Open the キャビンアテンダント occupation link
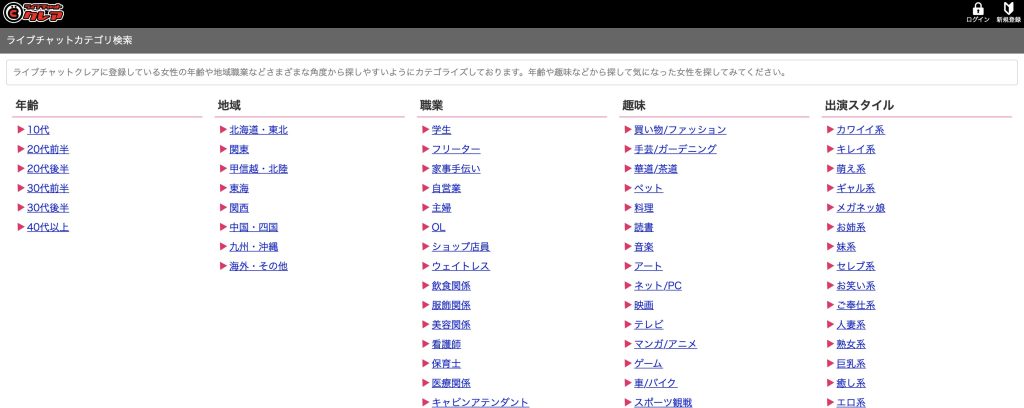The width and height of the screenshot is (1024, 408). 480,403
